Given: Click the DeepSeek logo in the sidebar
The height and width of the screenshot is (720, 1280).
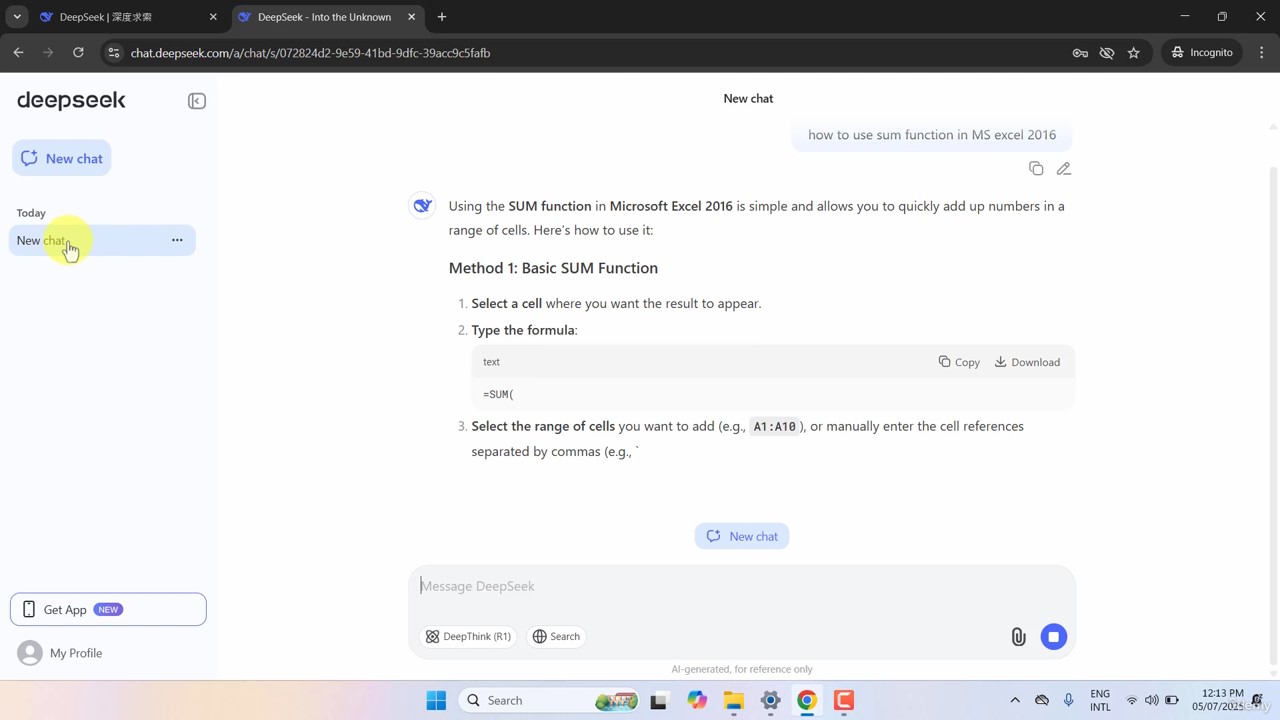Looking at the screenshot, I should (71, 100).
